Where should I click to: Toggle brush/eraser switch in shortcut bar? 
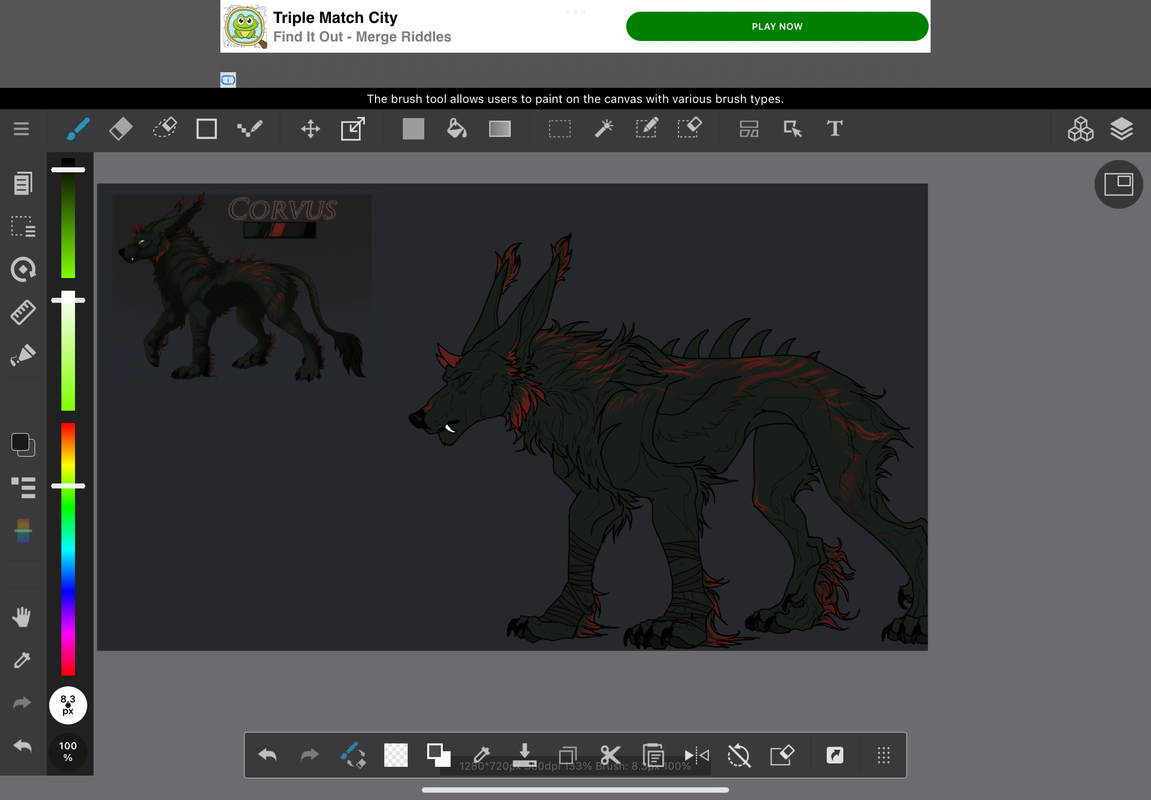(x=353, y=755)
